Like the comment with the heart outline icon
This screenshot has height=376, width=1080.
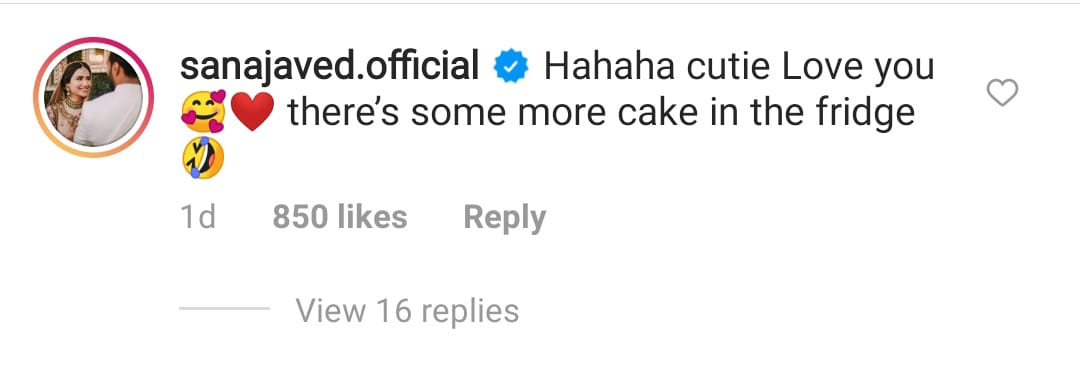pyautogui.click(x=1002, y=93)
